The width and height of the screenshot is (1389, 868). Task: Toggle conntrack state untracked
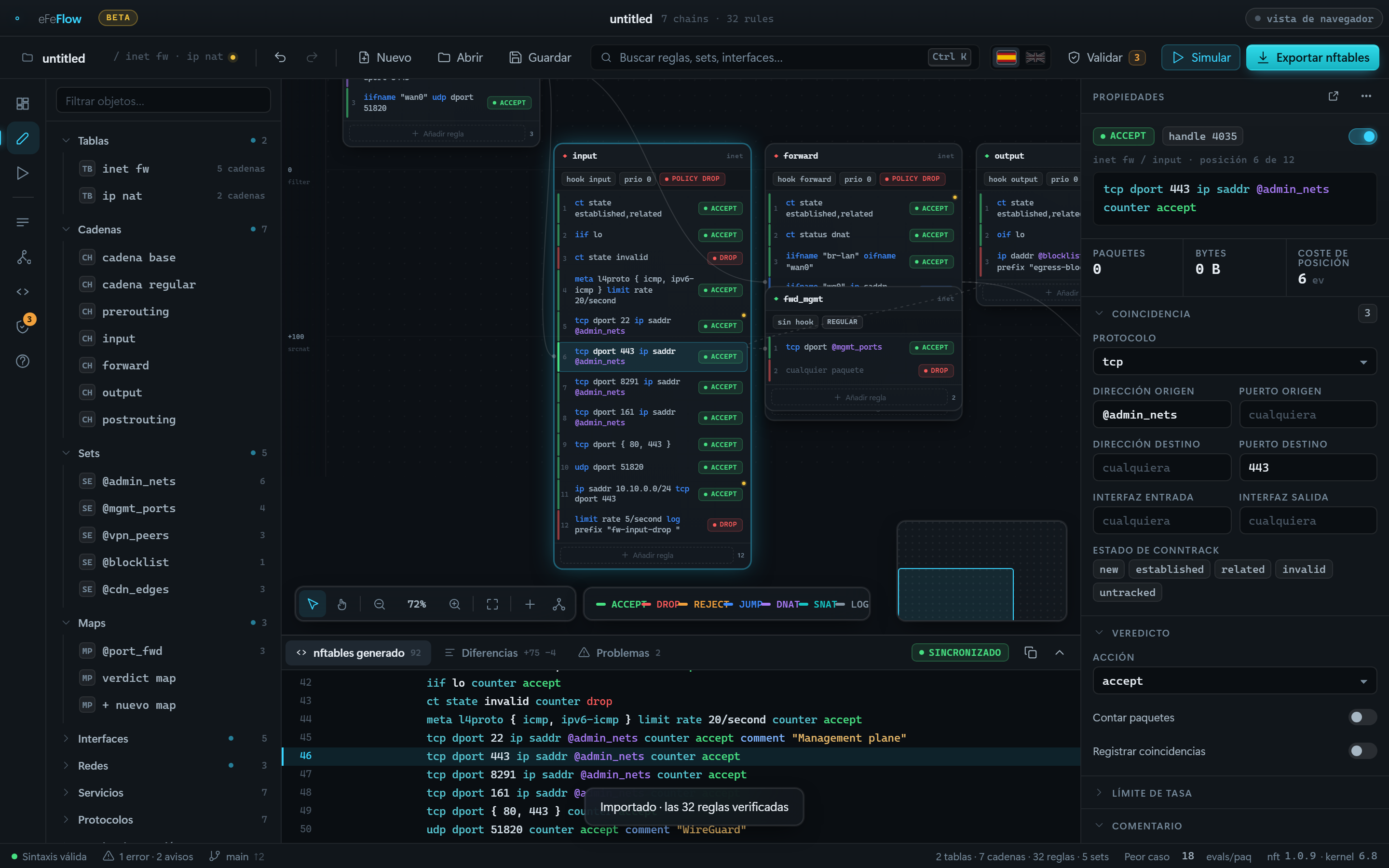1127,593
